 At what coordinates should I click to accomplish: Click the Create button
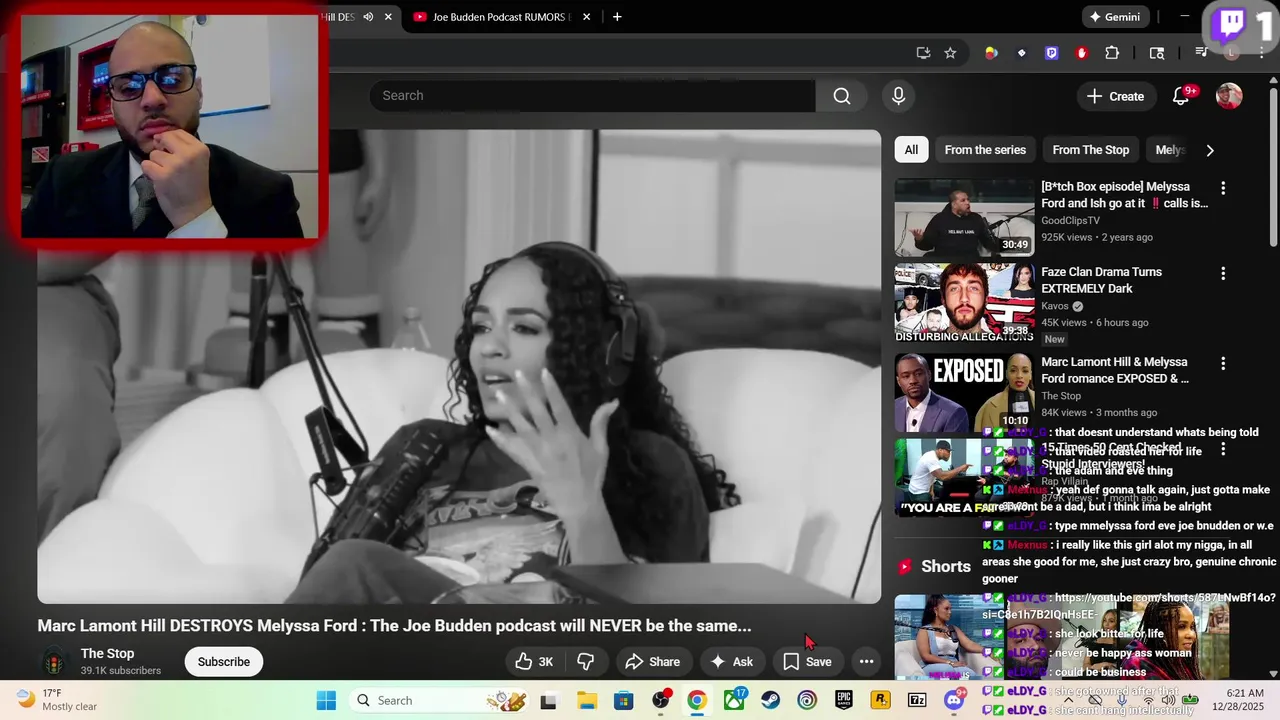pos(1115,96)
